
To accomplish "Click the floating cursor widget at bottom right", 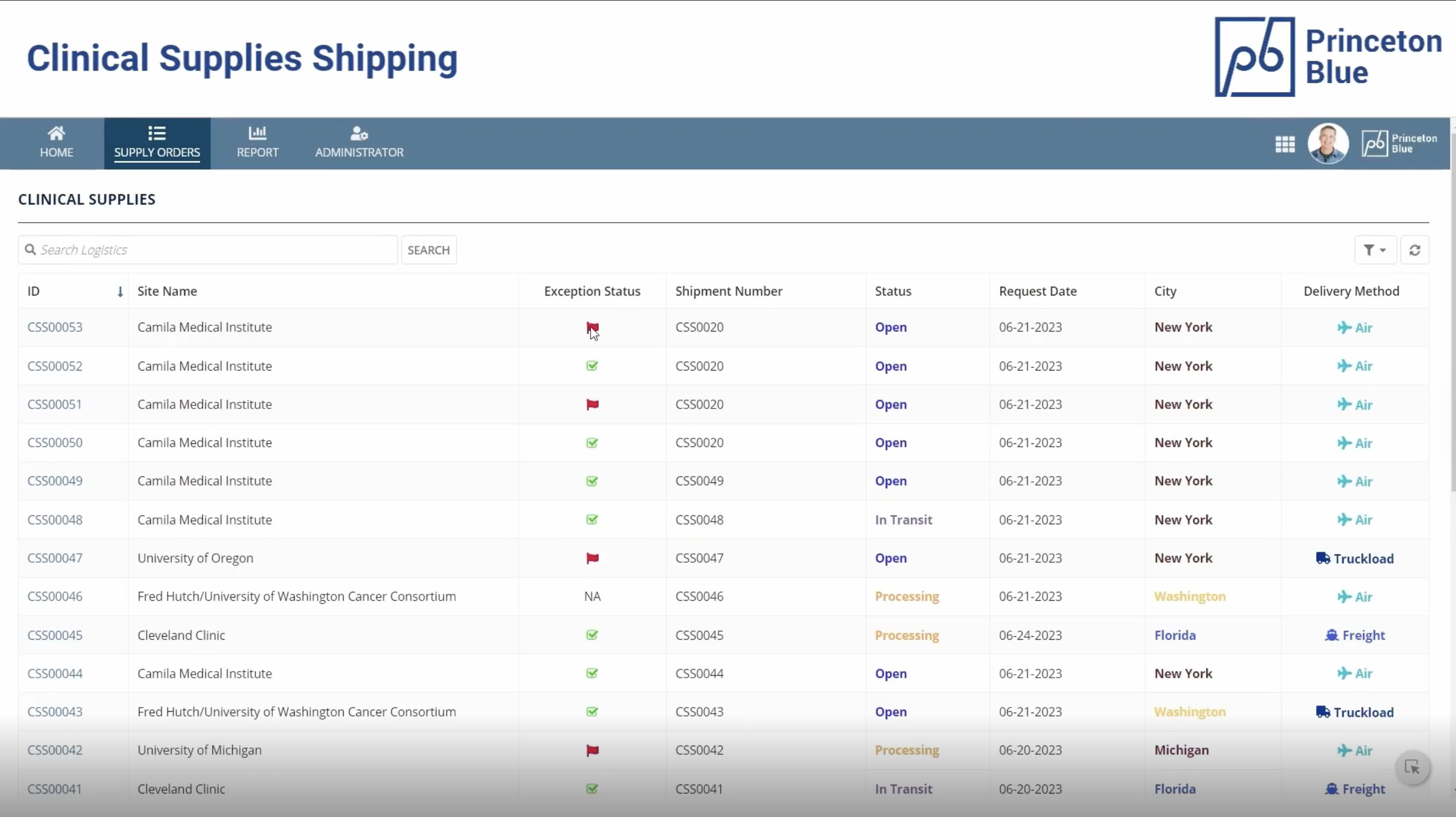I will pyautogui.click(x=1412, y=767).
